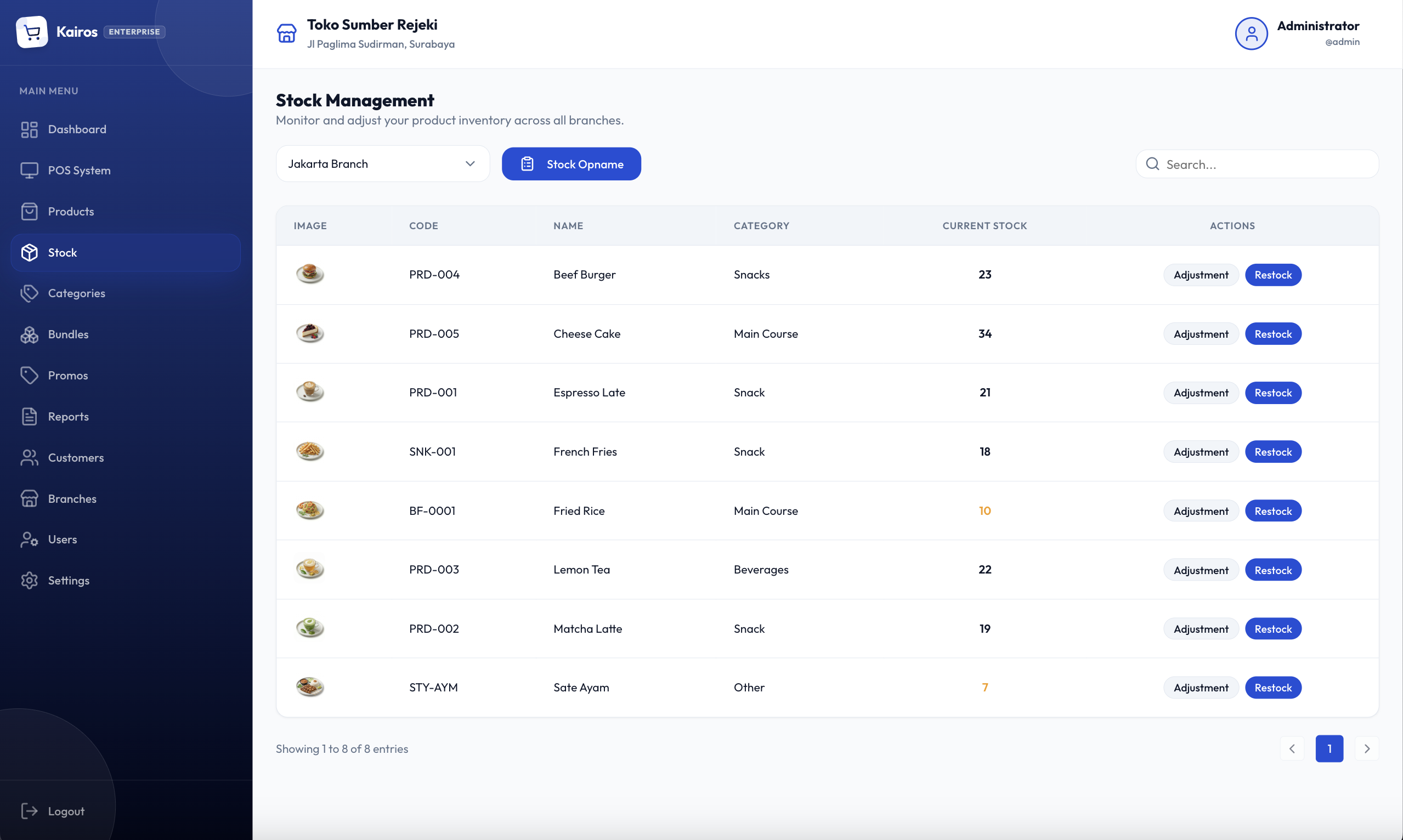Click the store icon beside Toko Sumber Rejeki

[286, 33]
